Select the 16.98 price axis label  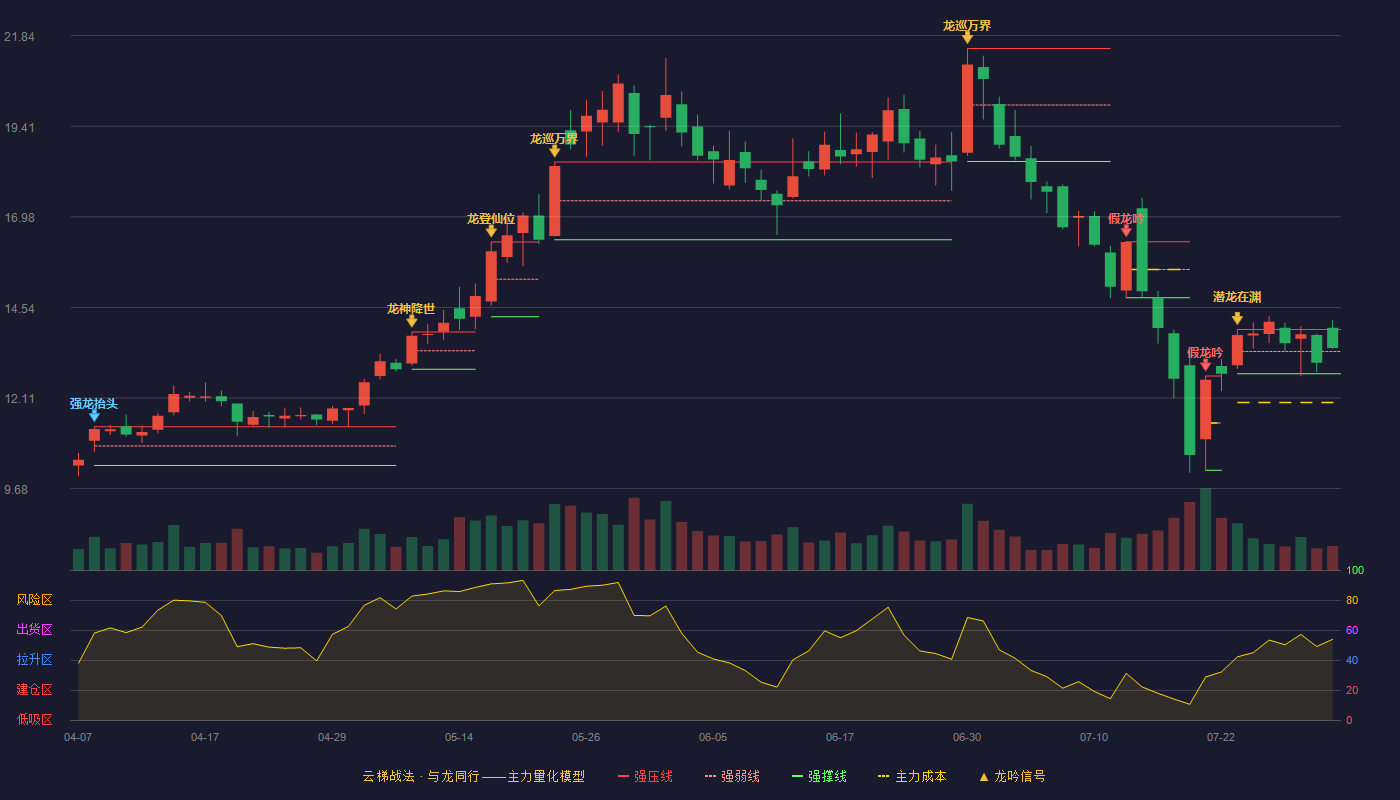(x=19, y=218)
